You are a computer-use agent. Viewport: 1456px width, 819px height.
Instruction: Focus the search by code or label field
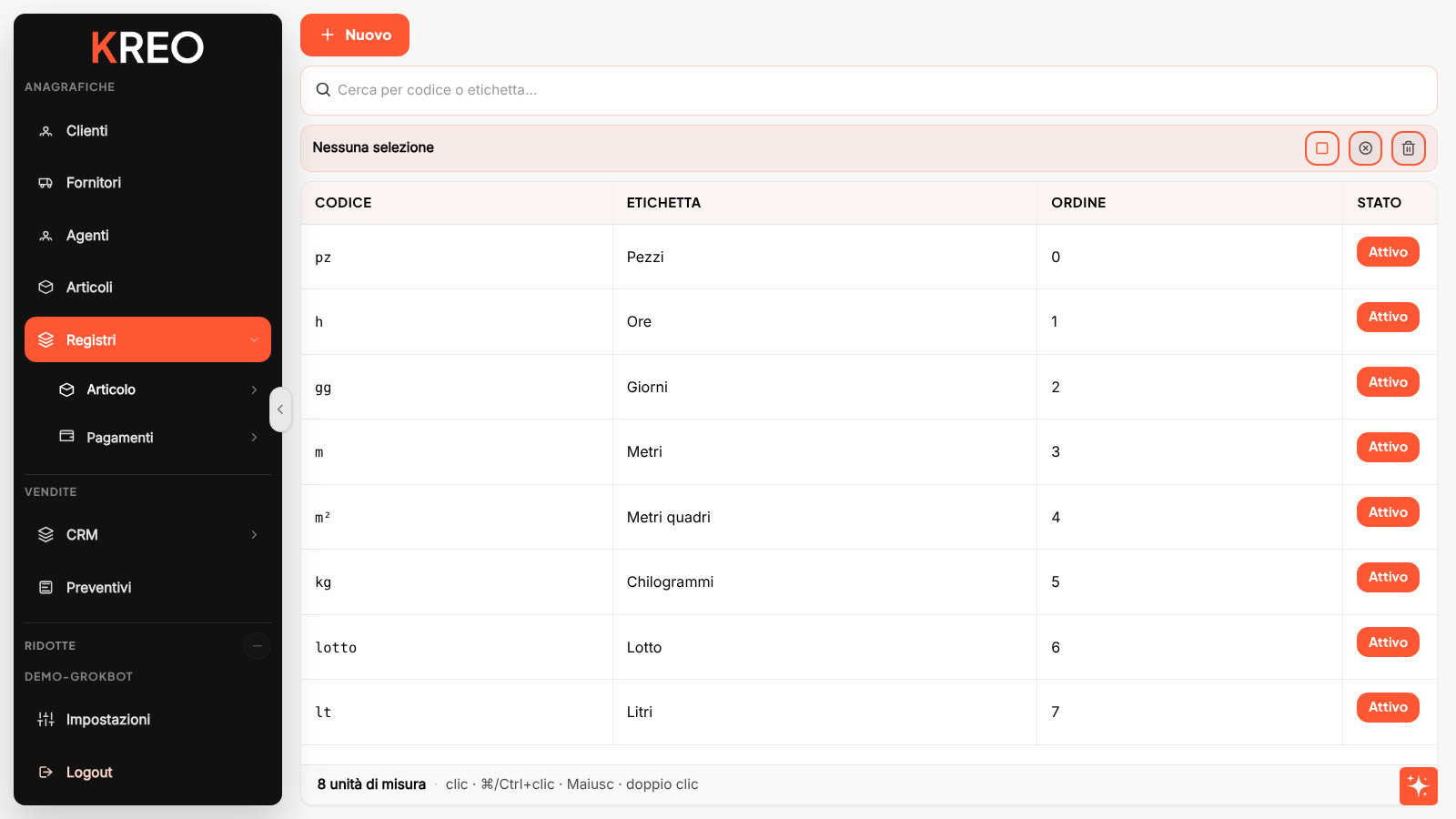[x=869, y=90]
